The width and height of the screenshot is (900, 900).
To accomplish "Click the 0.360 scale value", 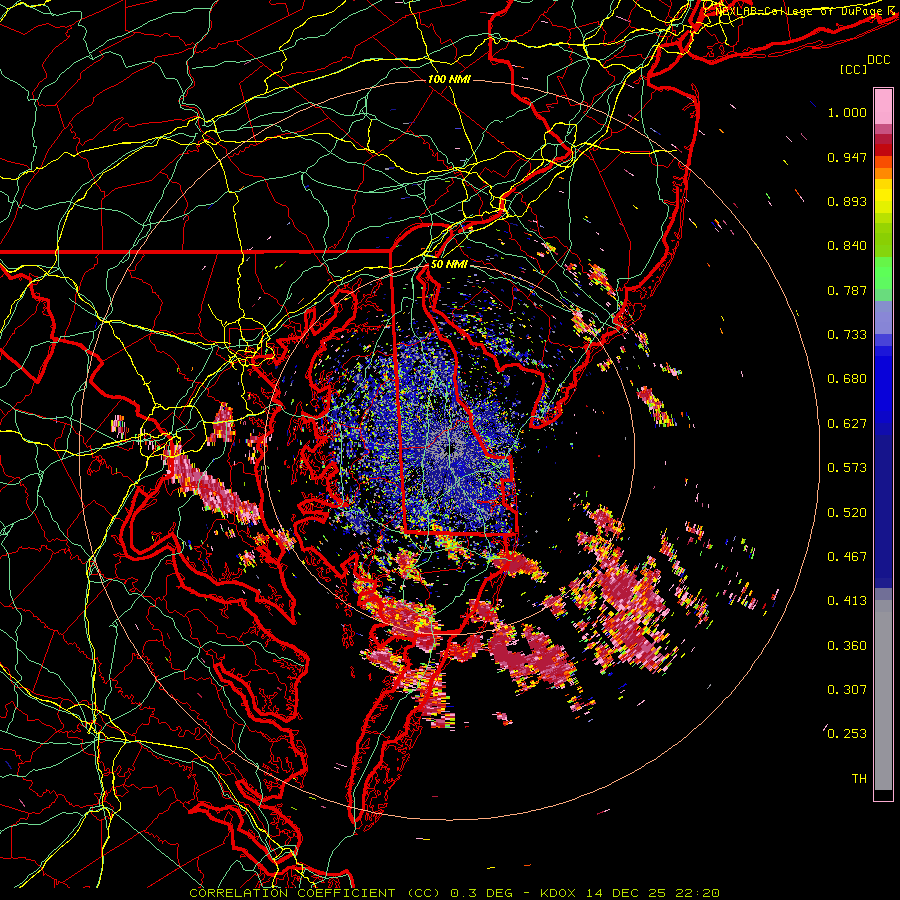I will [x=847, y=646].
